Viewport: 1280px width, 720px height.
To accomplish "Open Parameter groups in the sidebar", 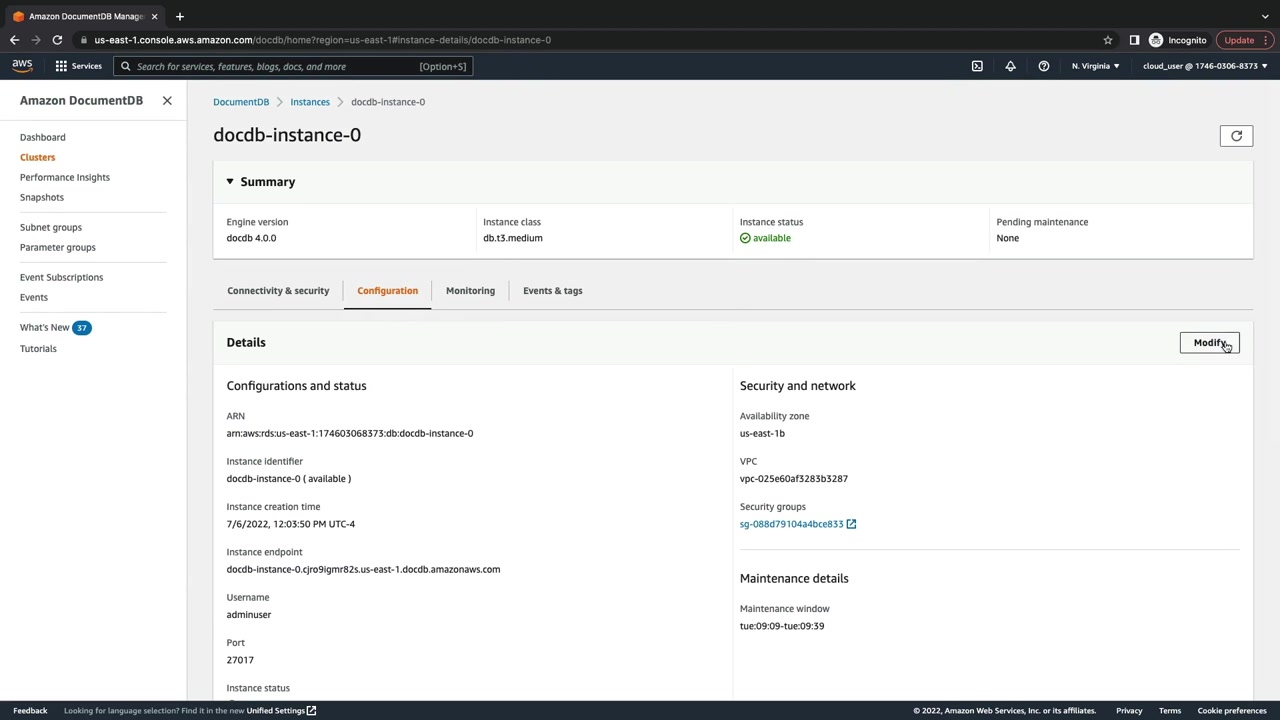I will [x=58, y=247].
